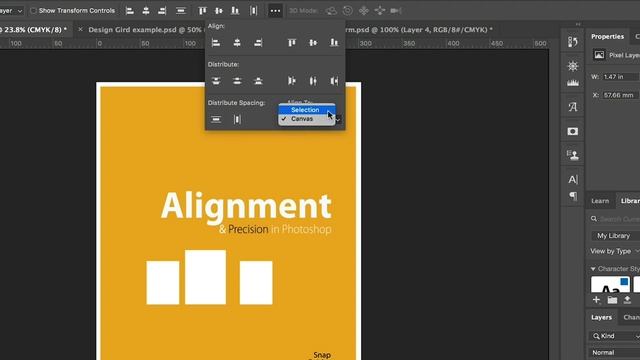This screenshot has height=360, width=640.
Task: Select the Aa character style thumbnail
Action: pos(610,284)
